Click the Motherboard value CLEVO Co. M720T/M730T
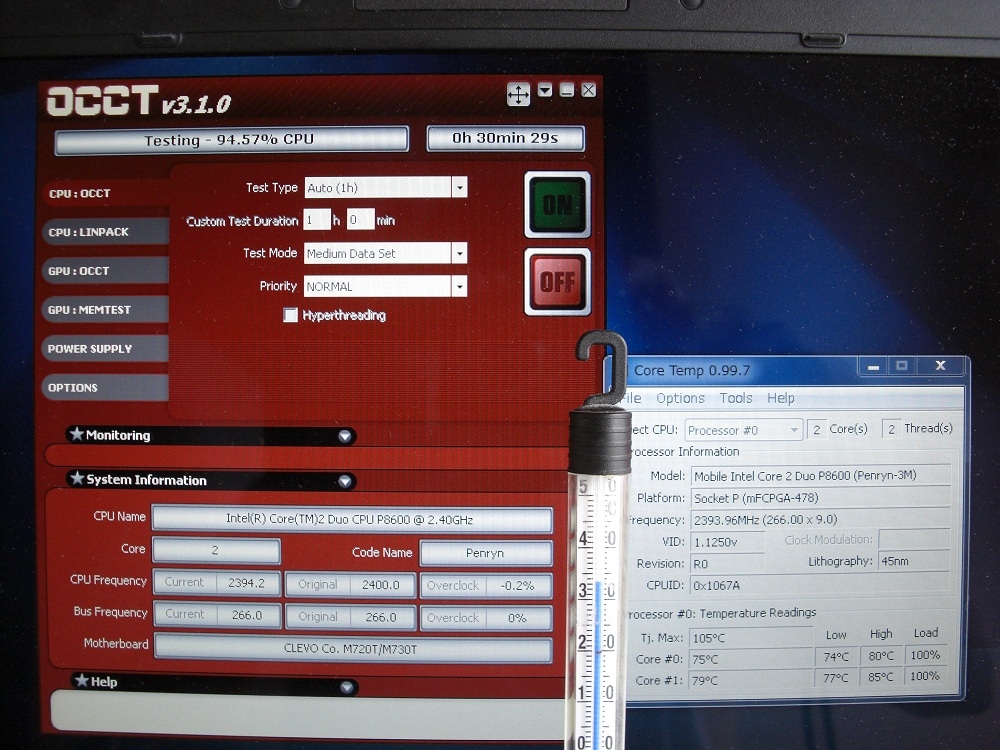Image resolution: width=1000 pixels, height=750 pixels. [353, 649]
